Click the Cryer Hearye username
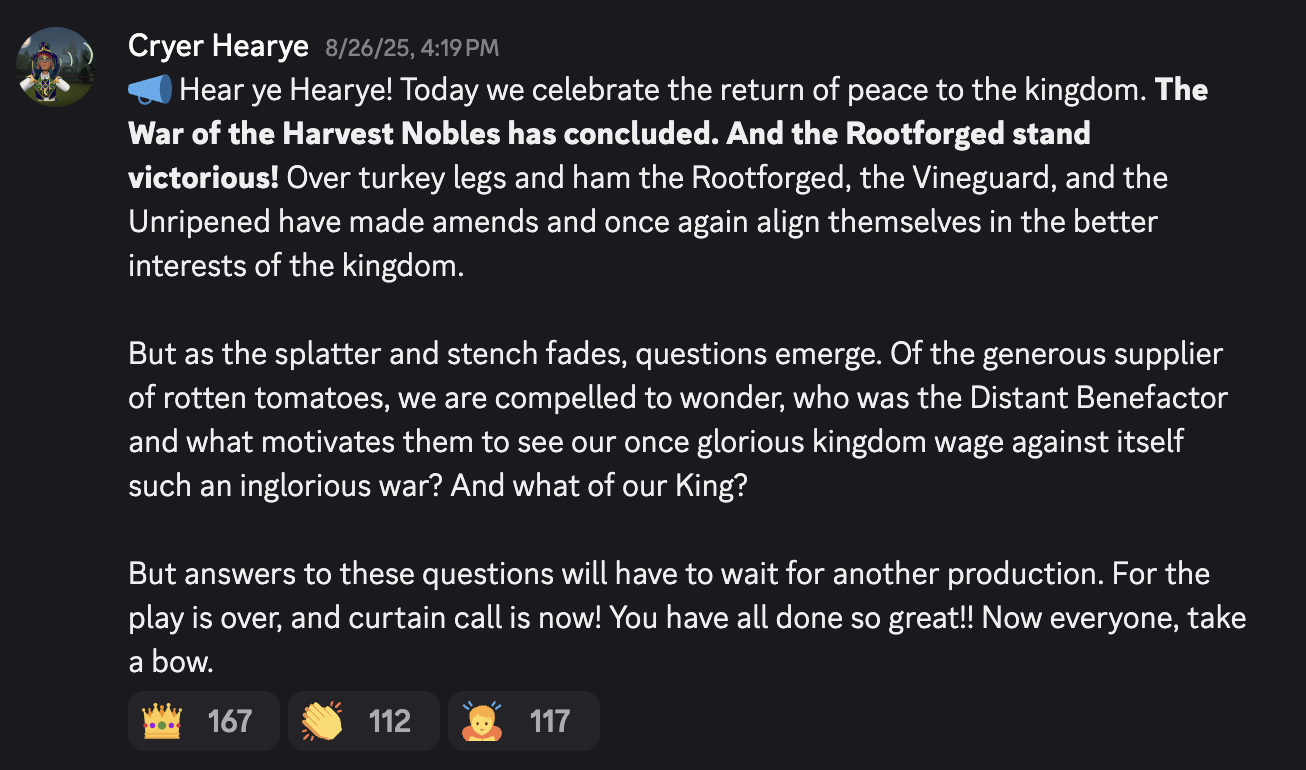 218,45
